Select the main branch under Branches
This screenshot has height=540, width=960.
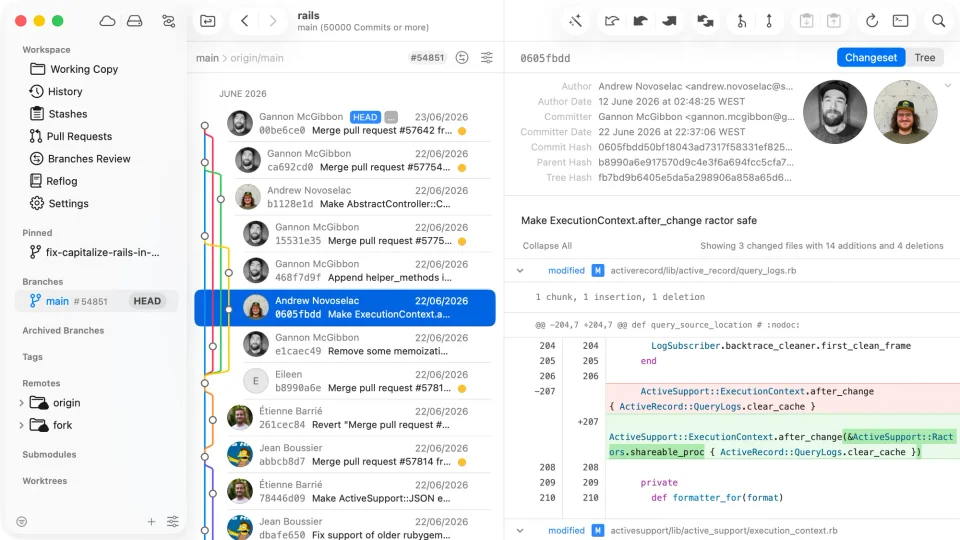tap(97, 301)
